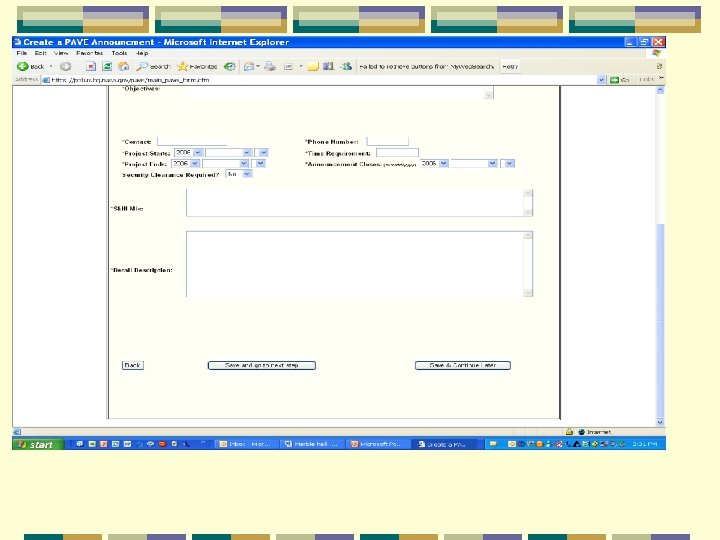This screenshot has width=720, height=540.
Task: Click Save & Continue Later button
Action: (463, 366)
